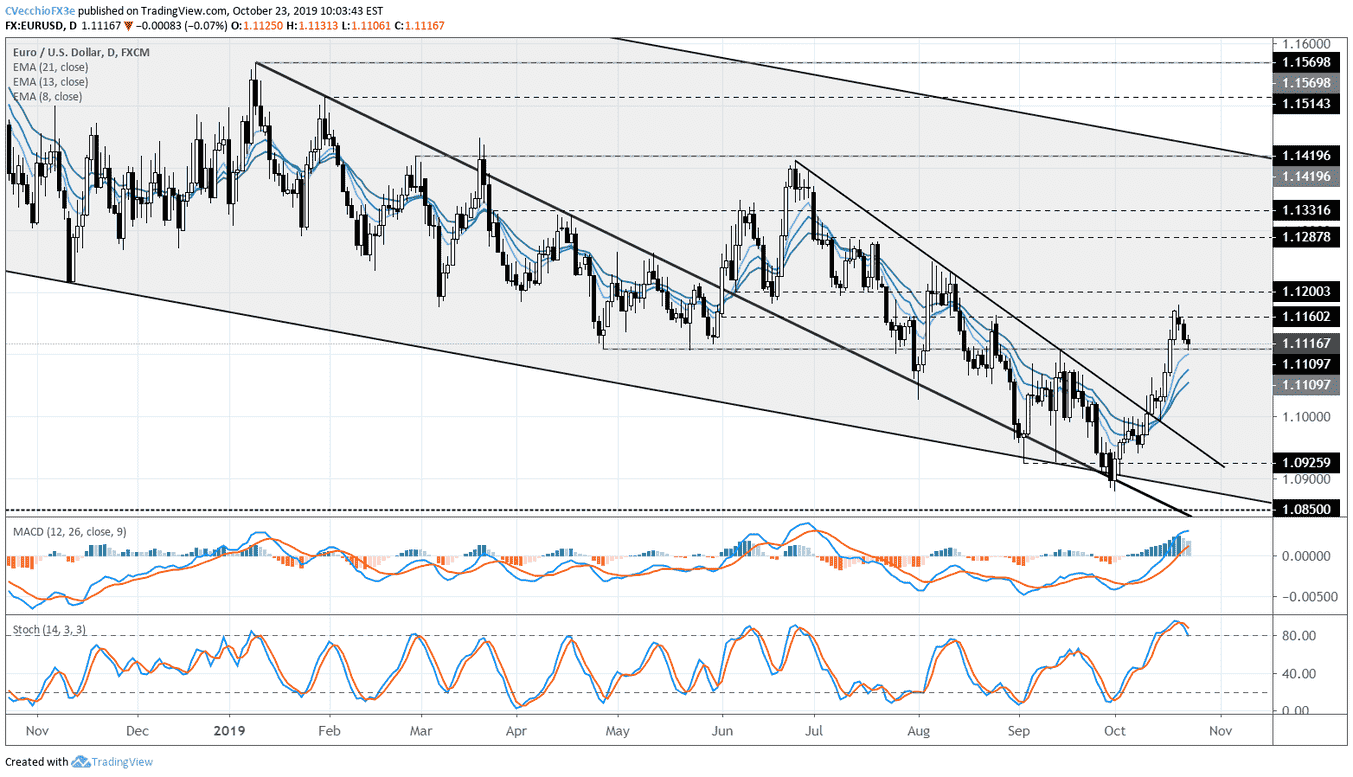
Task: Click the current price 1.11167 label
Action: click(x=1308, y=343)
